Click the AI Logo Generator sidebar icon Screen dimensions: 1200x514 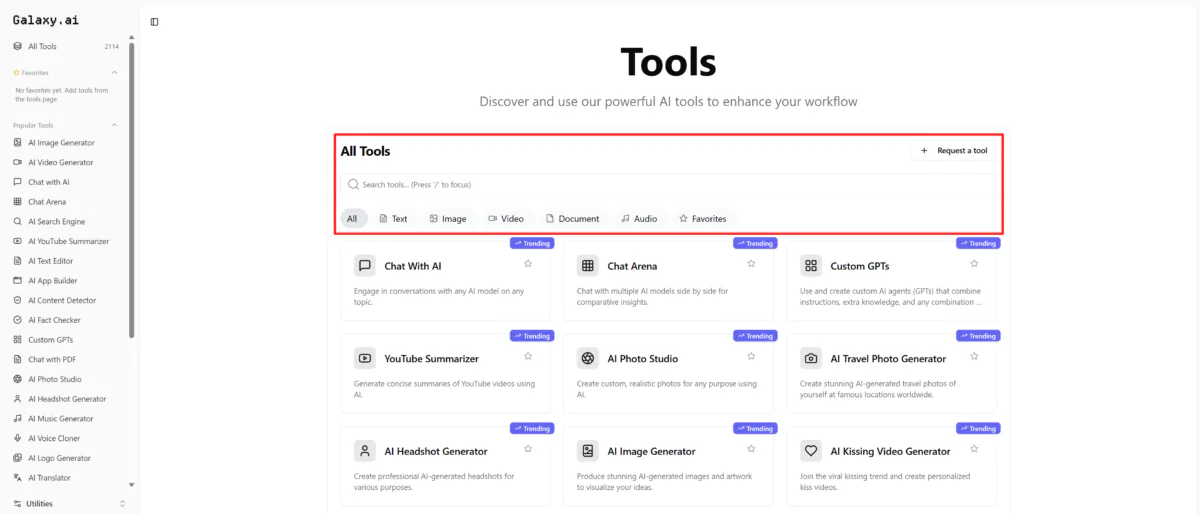pyautogui.click(x=18, y=458)
